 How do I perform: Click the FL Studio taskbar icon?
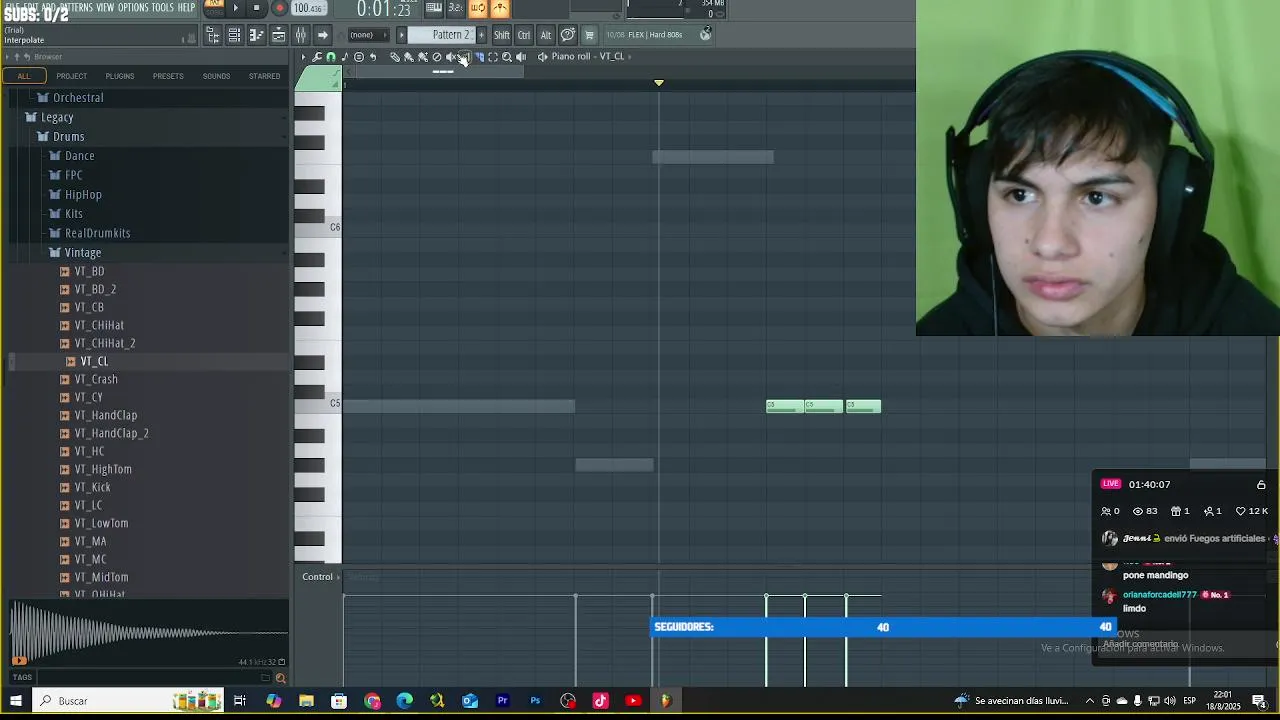(x=665, y=701)
